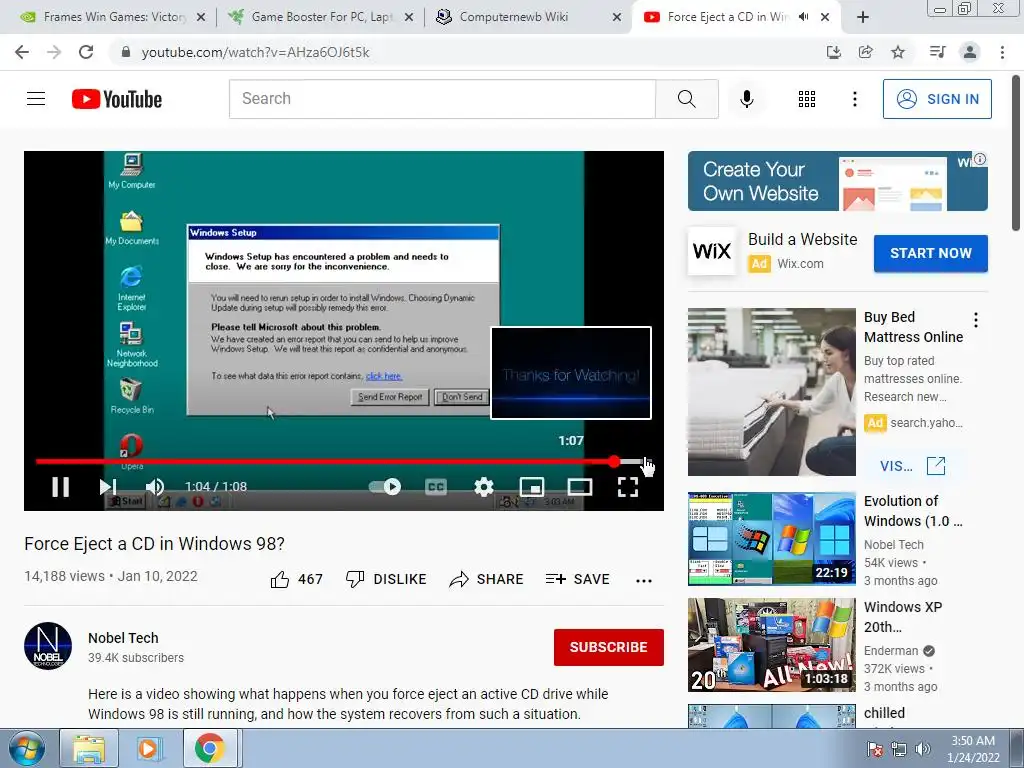1024x768 pixels.
Task: Open Windows Explorer from taskbar
Action: 89,748
